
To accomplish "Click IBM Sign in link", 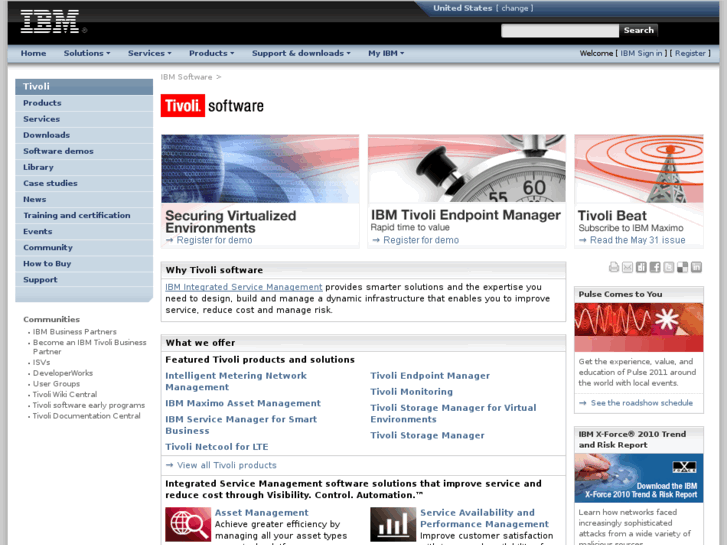I will [x=641, y=53].
